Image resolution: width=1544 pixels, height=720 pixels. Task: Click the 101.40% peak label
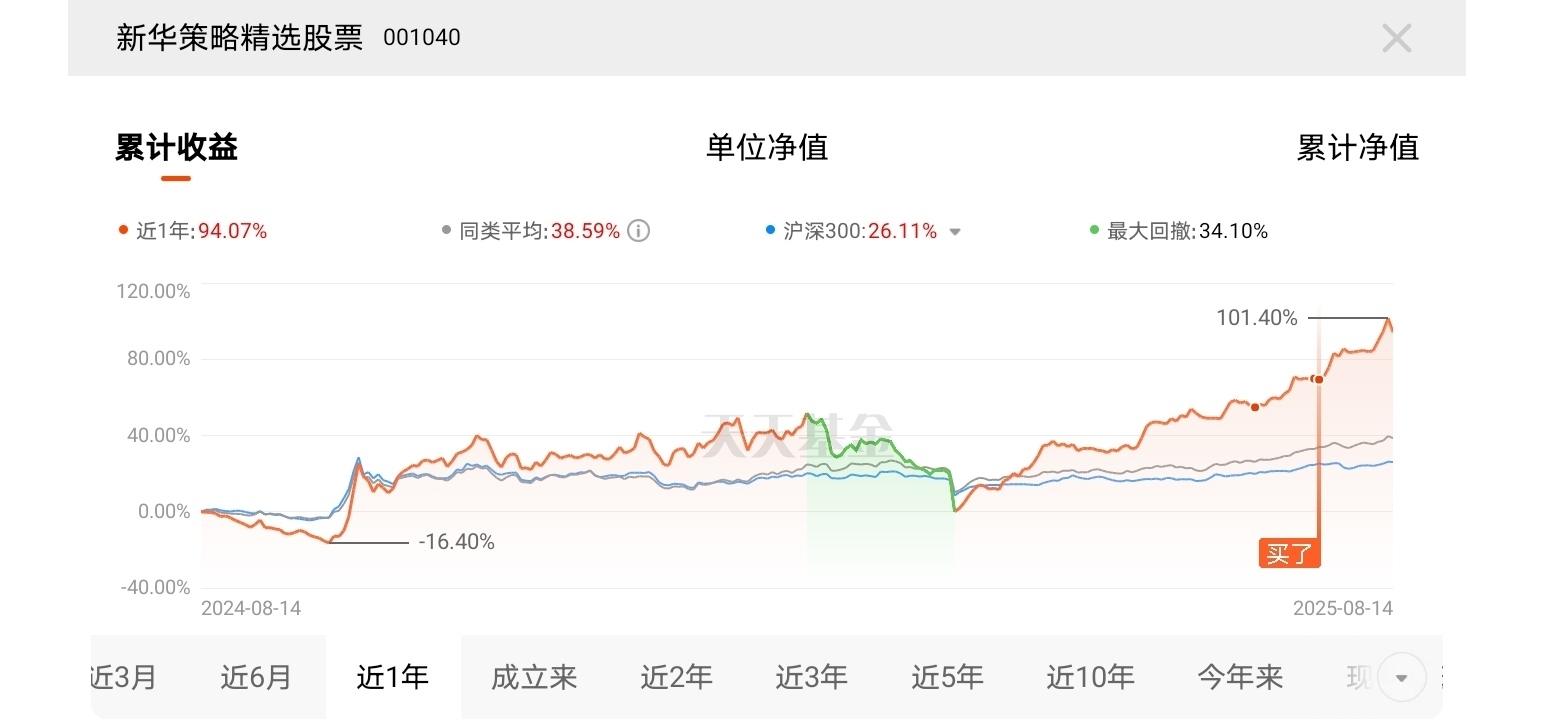tap(1256, 318)
